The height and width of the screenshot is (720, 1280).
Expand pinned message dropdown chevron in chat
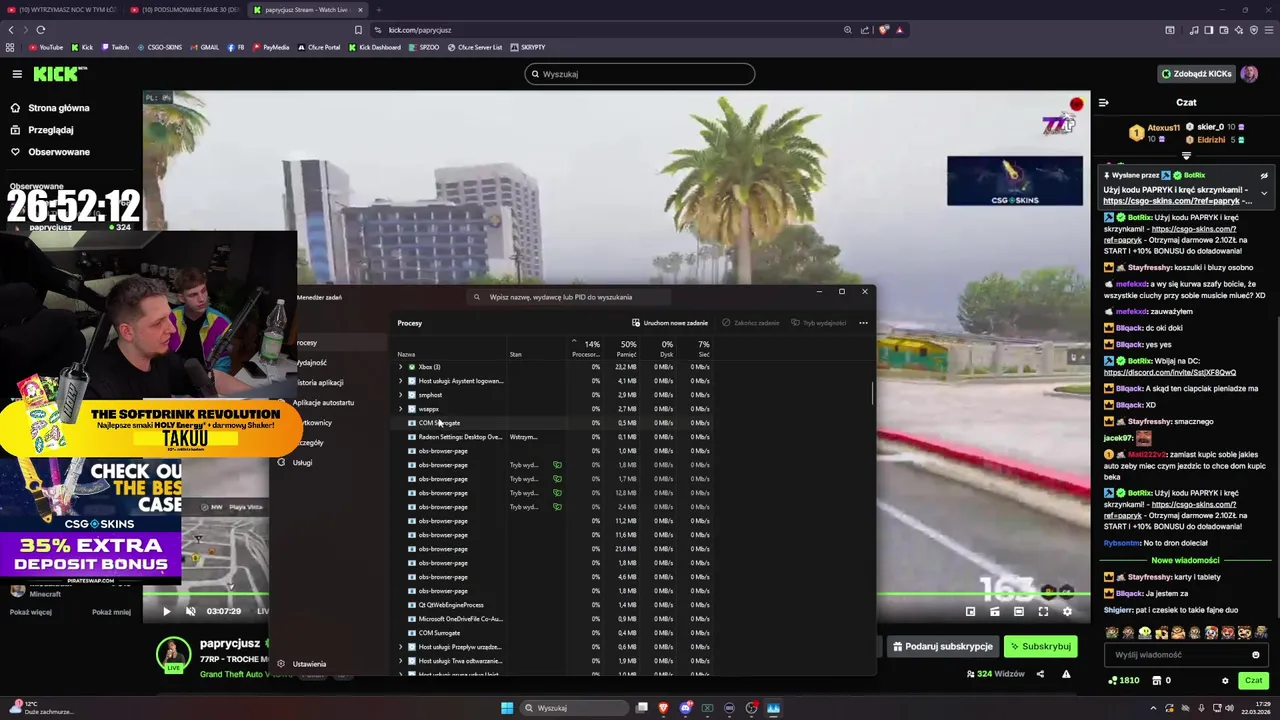1264,194
